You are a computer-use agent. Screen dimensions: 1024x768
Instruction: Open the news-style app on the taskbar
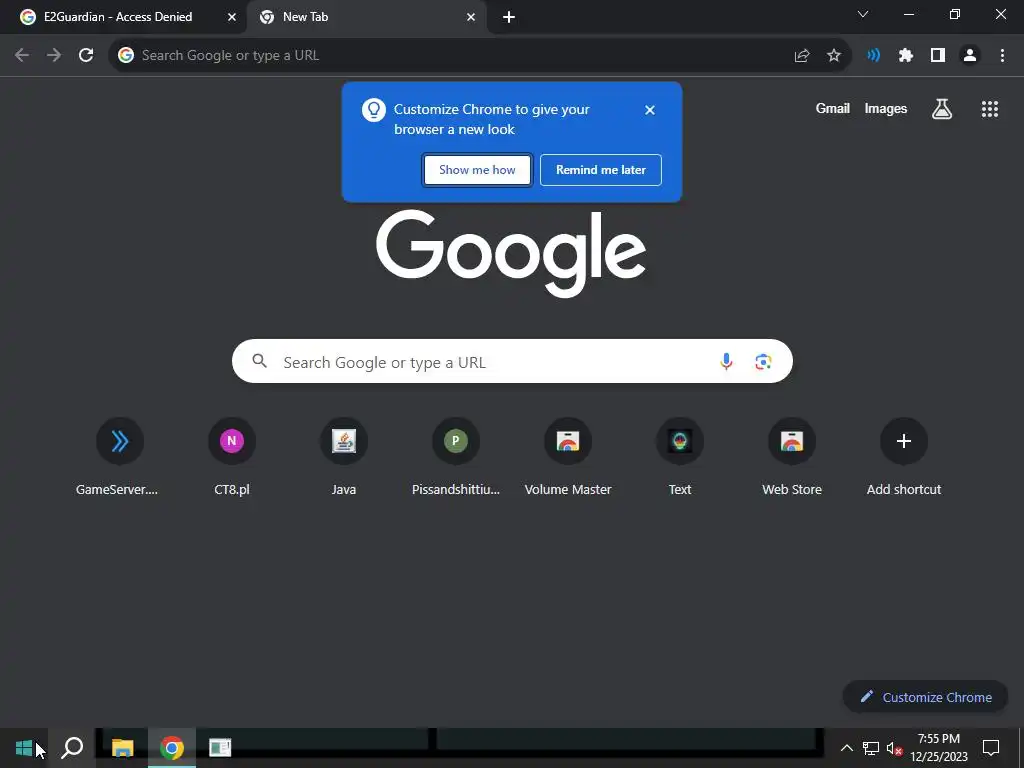coord(220,748)
